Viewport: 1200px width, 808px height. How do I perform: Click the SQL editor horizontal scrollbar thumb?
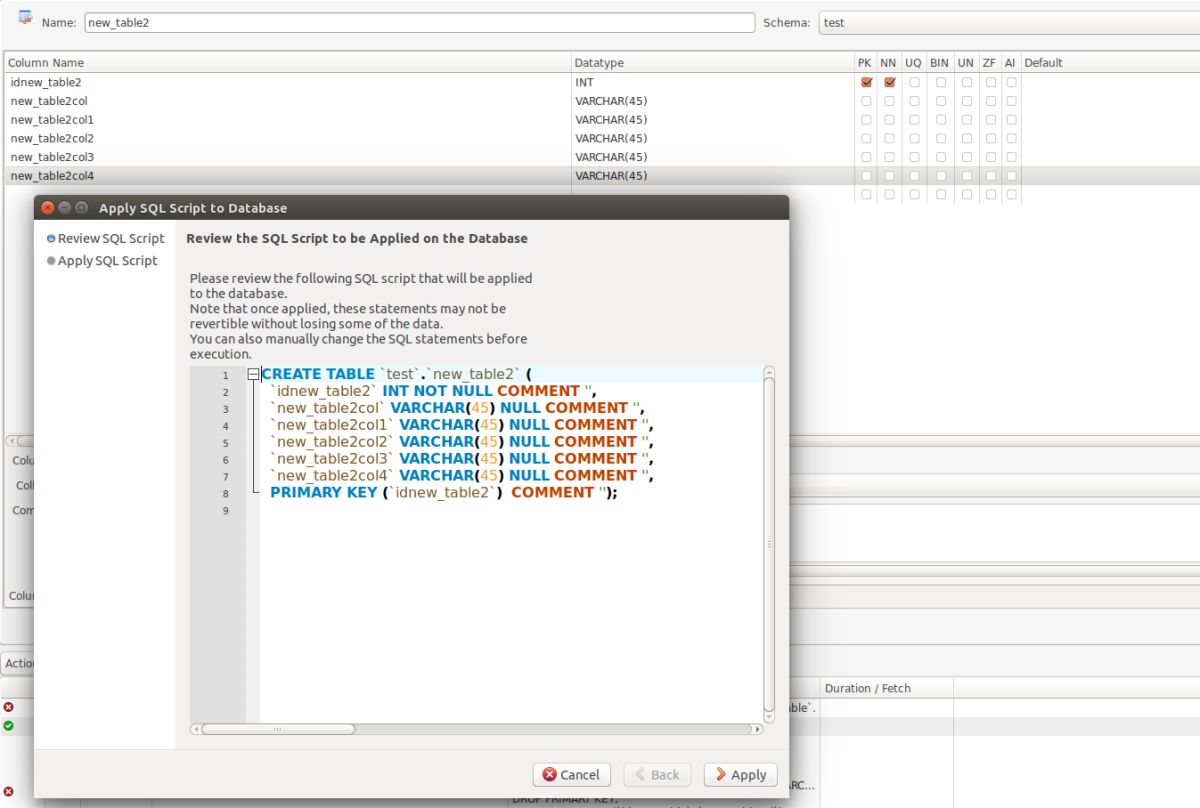[x=278, y=729]
